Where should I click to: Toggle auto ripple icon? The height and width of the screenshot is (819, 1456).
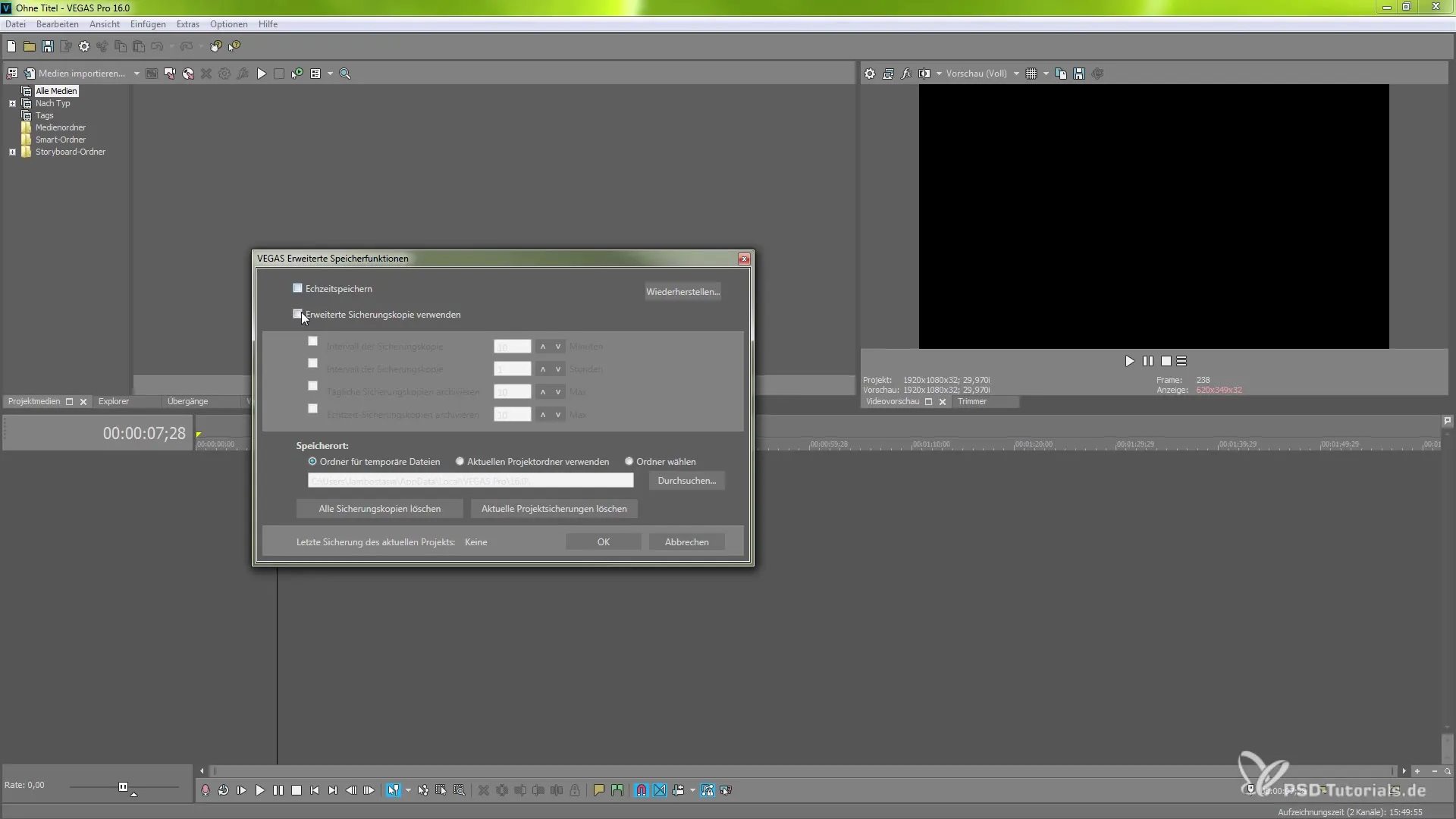678,790
